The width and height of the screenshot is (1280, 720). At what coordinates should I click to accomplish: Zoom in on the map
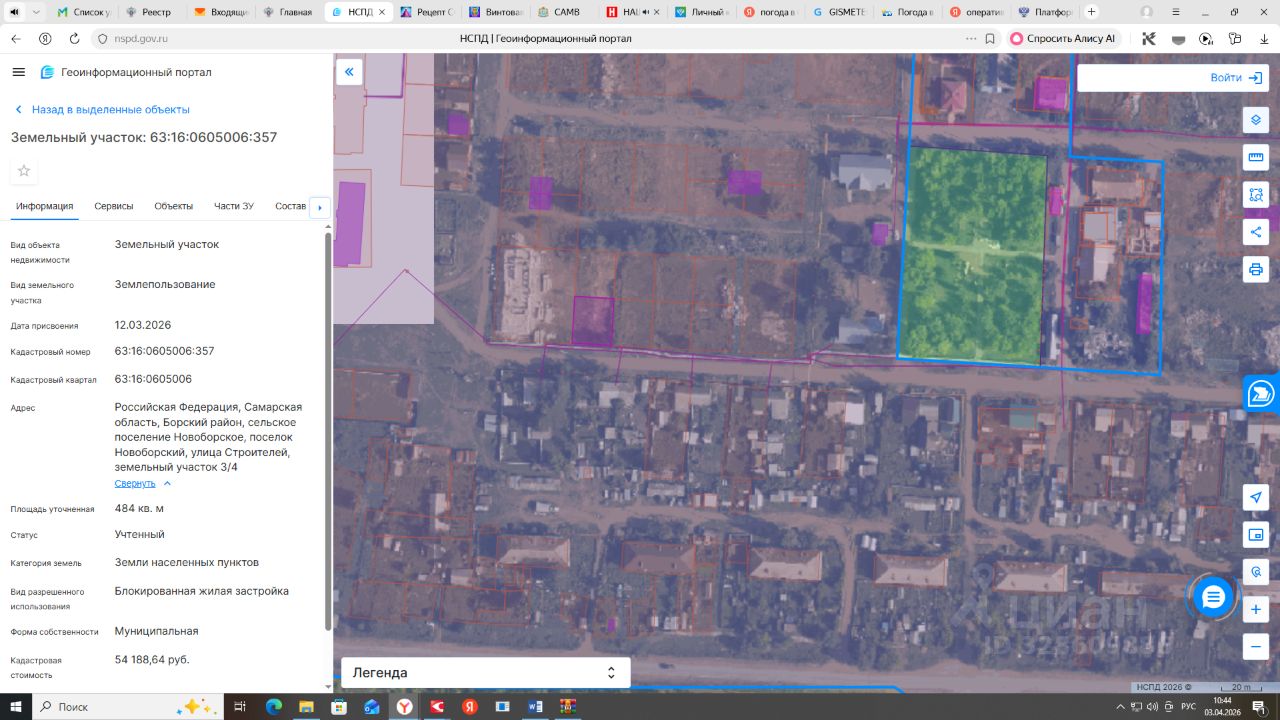pos(1256,609)
